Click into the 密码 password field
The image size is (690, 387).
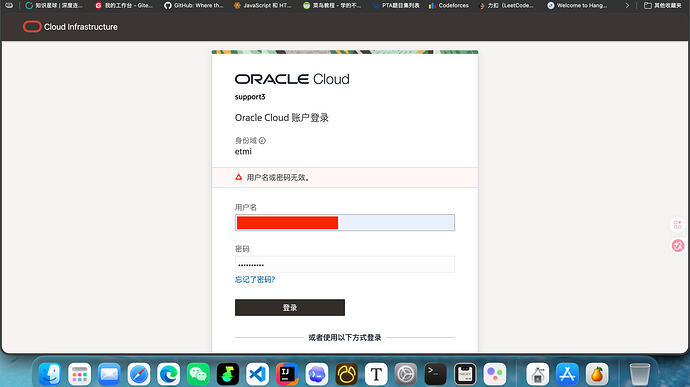tap(345, 265)
